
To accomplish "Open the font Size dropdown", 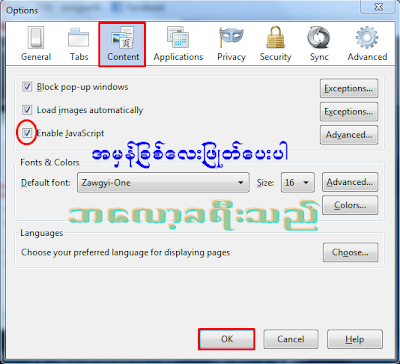I will point(297,183).
